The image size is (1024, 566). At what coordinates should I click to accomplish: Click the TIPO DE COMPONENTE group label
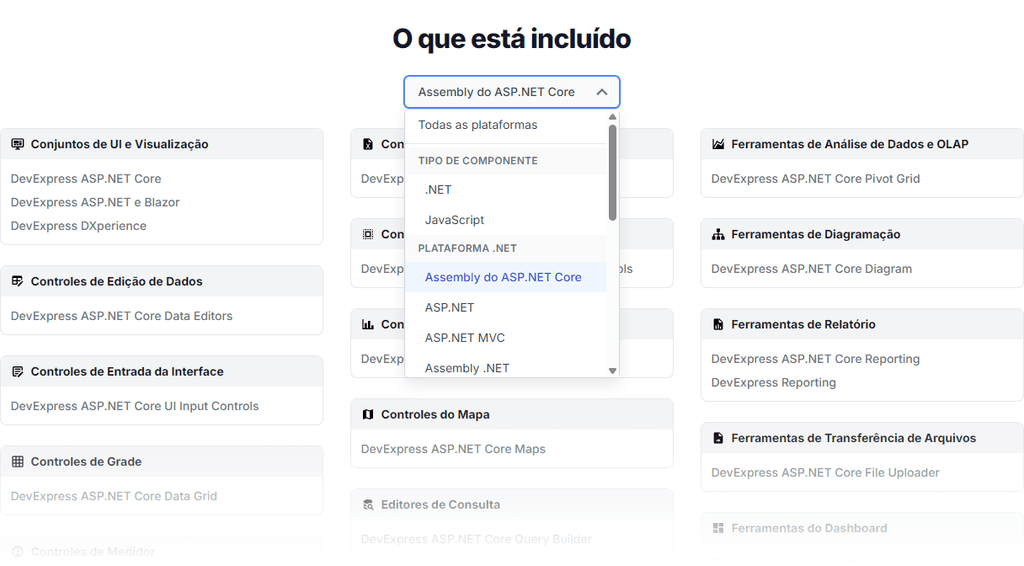pos(478,161)
